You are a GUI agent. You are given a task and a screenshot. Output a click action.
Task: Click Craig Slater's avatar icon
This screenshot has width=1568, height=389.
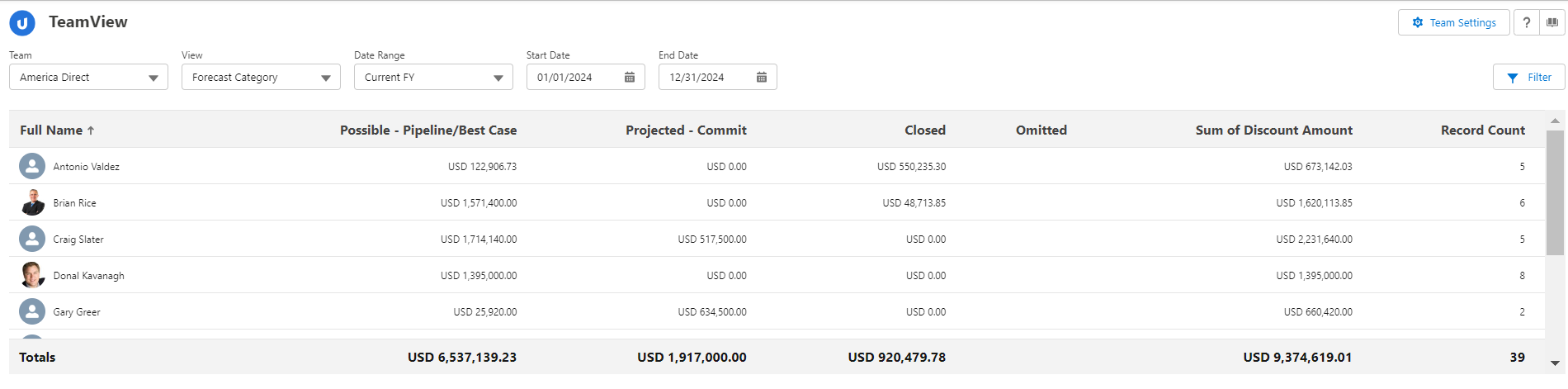coord(32,240)
